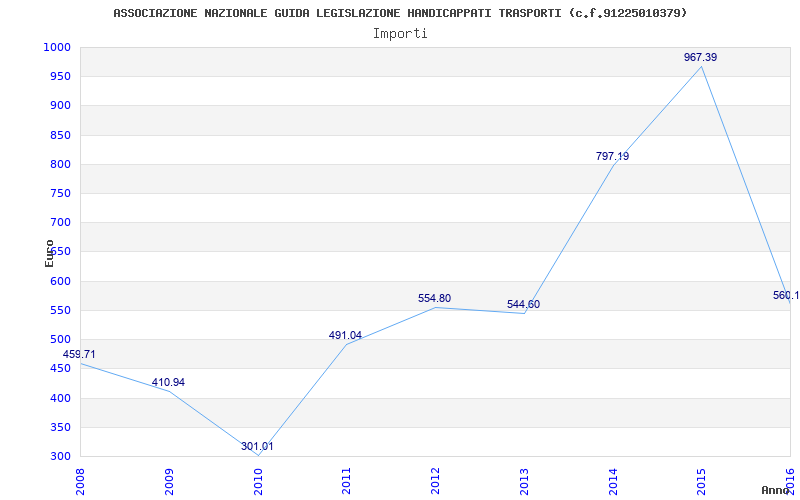Click the Anno x-axis title
Viewport: 800px width, 500px height.
click(775, 490)
